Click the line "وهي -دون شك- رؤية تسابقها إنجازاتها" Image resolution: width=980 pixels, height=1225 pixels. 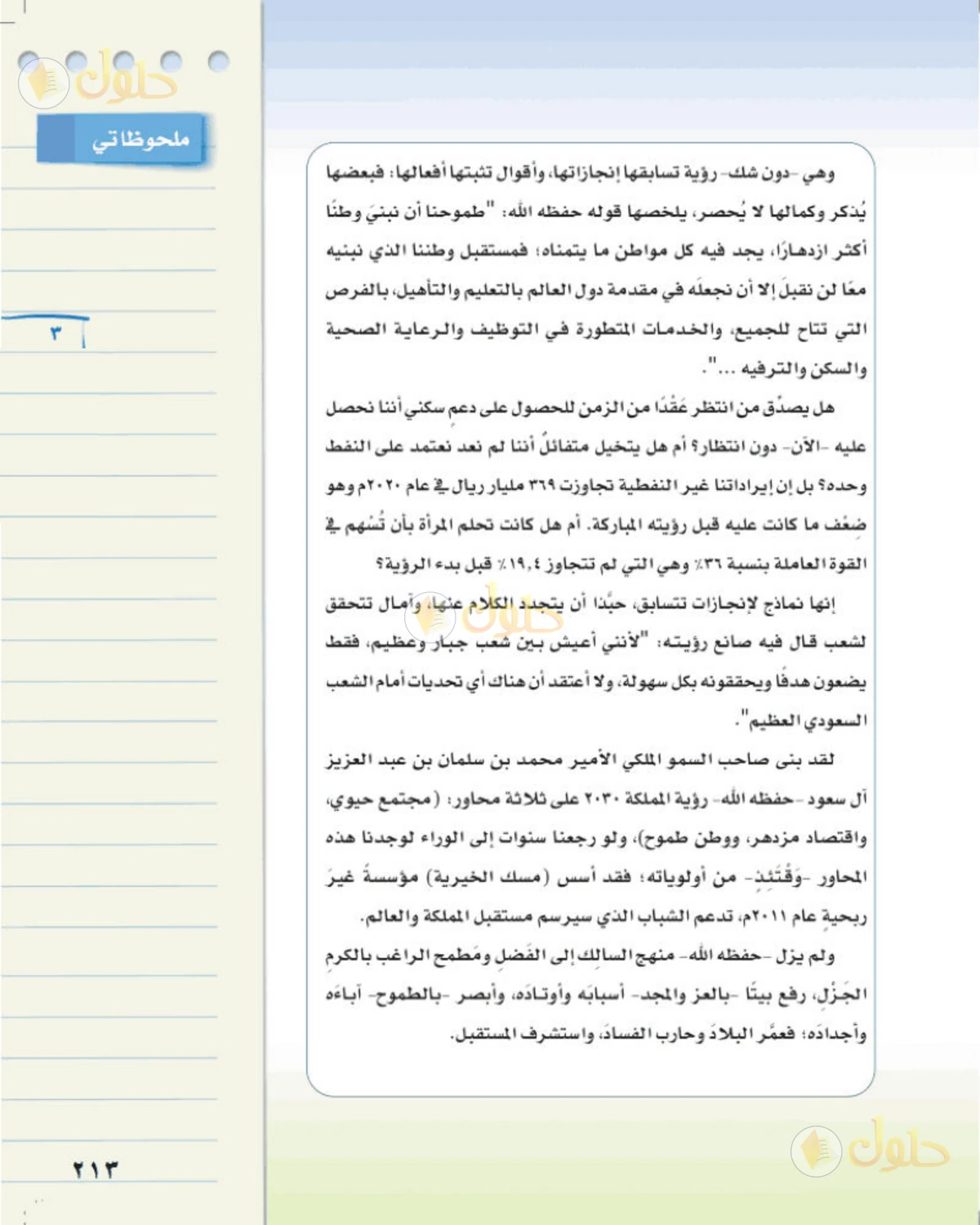tap(693, 173)
